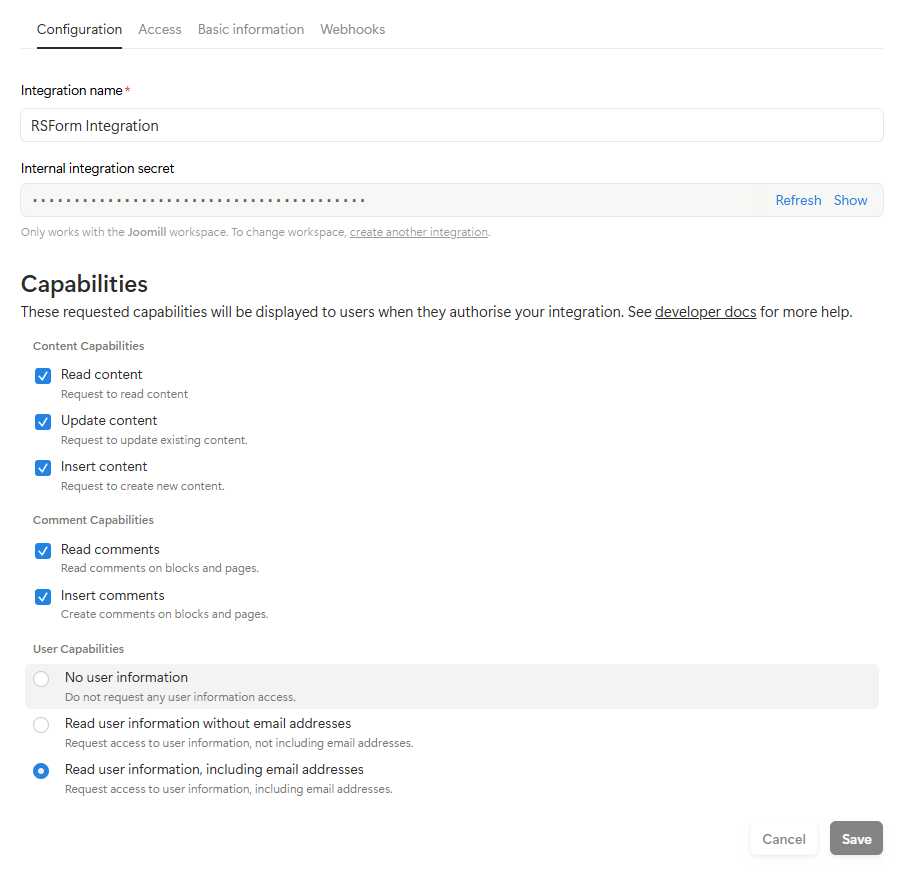Viewport: 918px width, 877px height.
Task: Open the Basic information tab
Action: [x=250, y=29]
